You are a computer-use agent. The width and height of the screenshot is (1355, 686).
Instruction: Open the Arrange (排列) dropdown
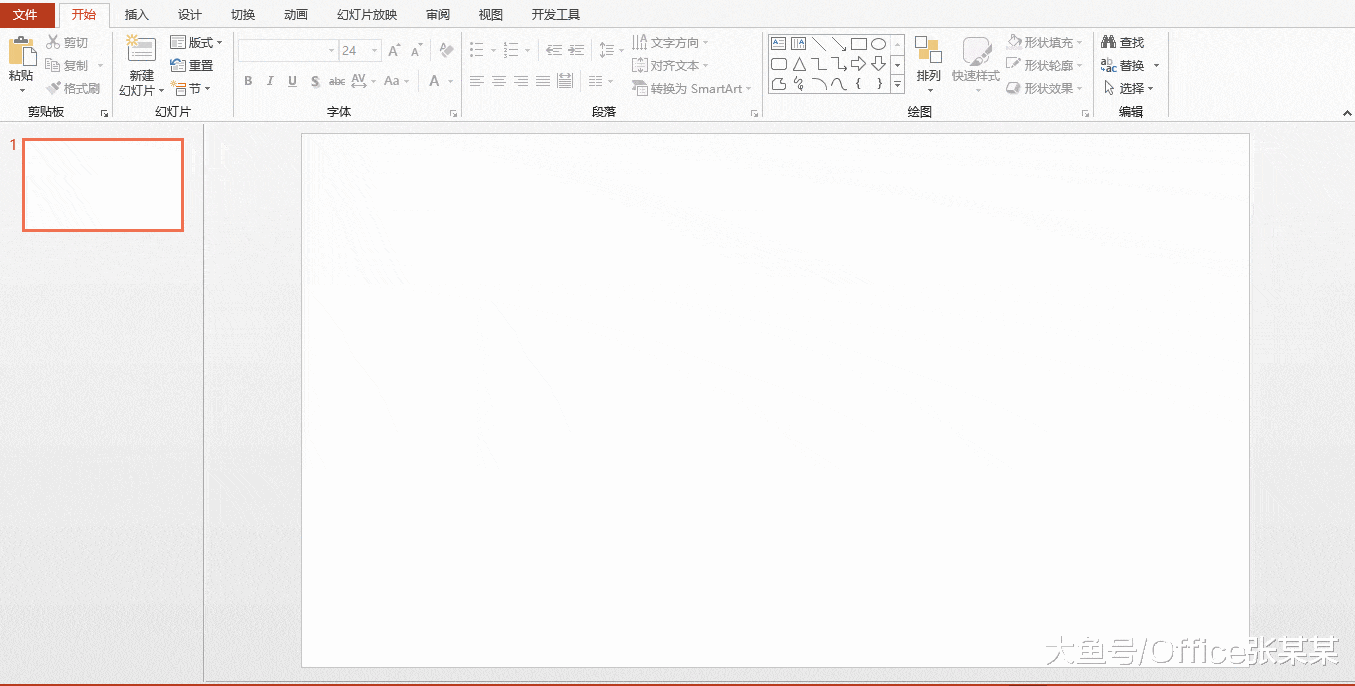coord(928,65)
